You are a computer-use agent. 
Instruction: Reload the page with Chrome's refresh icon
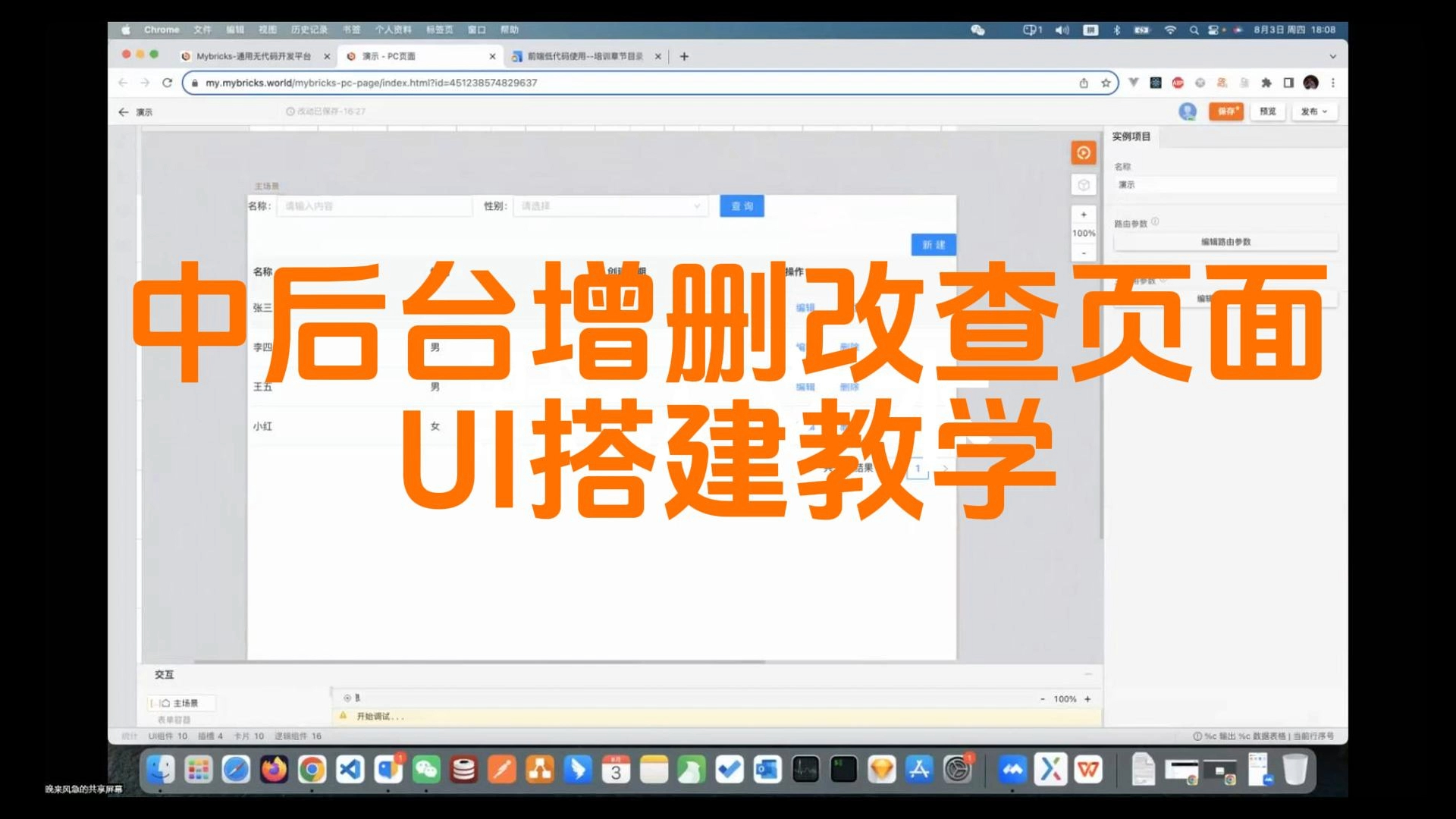(x=166, y=83)
